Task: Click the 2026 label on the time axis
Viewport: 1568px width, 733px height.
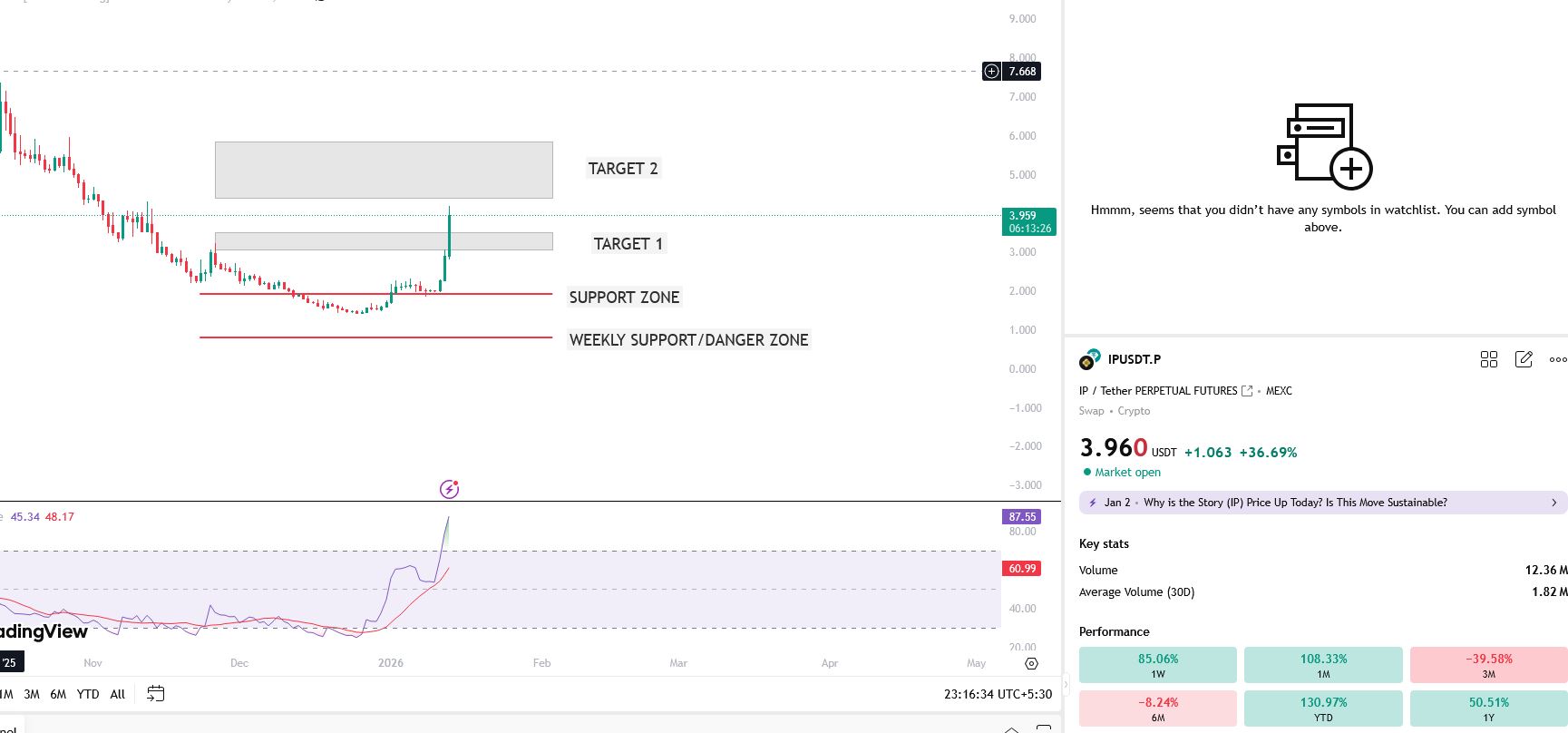Action: click(391, 663)
